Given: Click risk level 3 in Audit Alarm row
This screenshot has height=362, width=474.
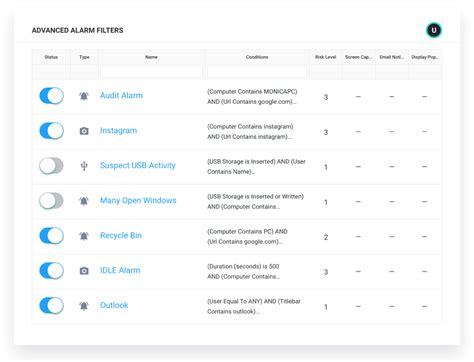Looking at the screenshot, I should 326,97.
